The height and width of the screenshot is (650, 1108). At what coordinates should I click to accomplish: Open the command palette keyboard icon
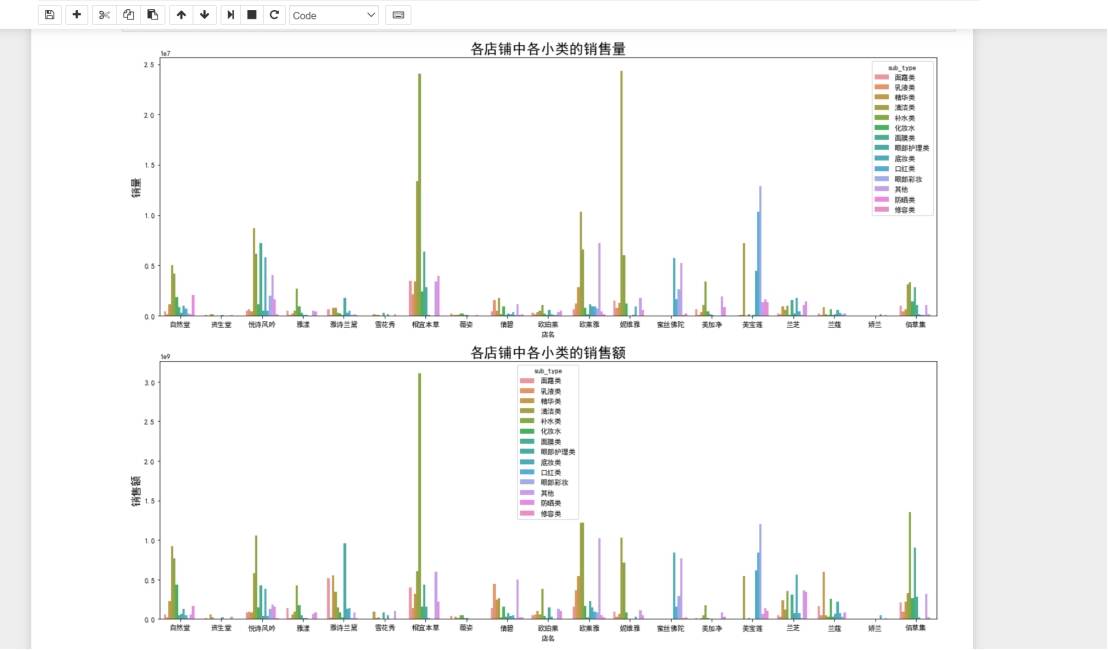399,15
